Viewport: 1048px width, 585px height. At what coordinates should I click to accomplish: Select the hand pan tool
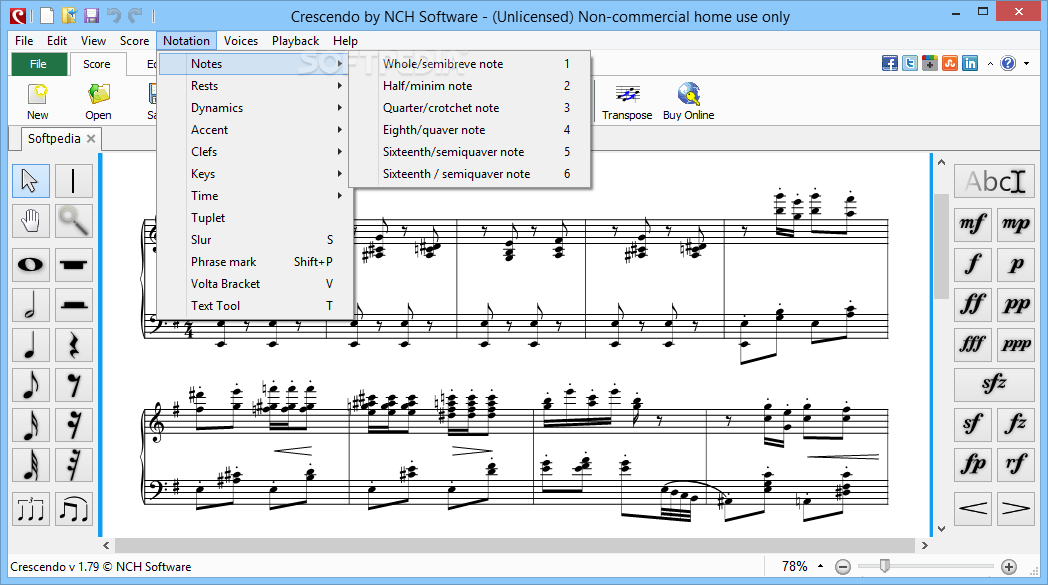click(x=31, y=221)
